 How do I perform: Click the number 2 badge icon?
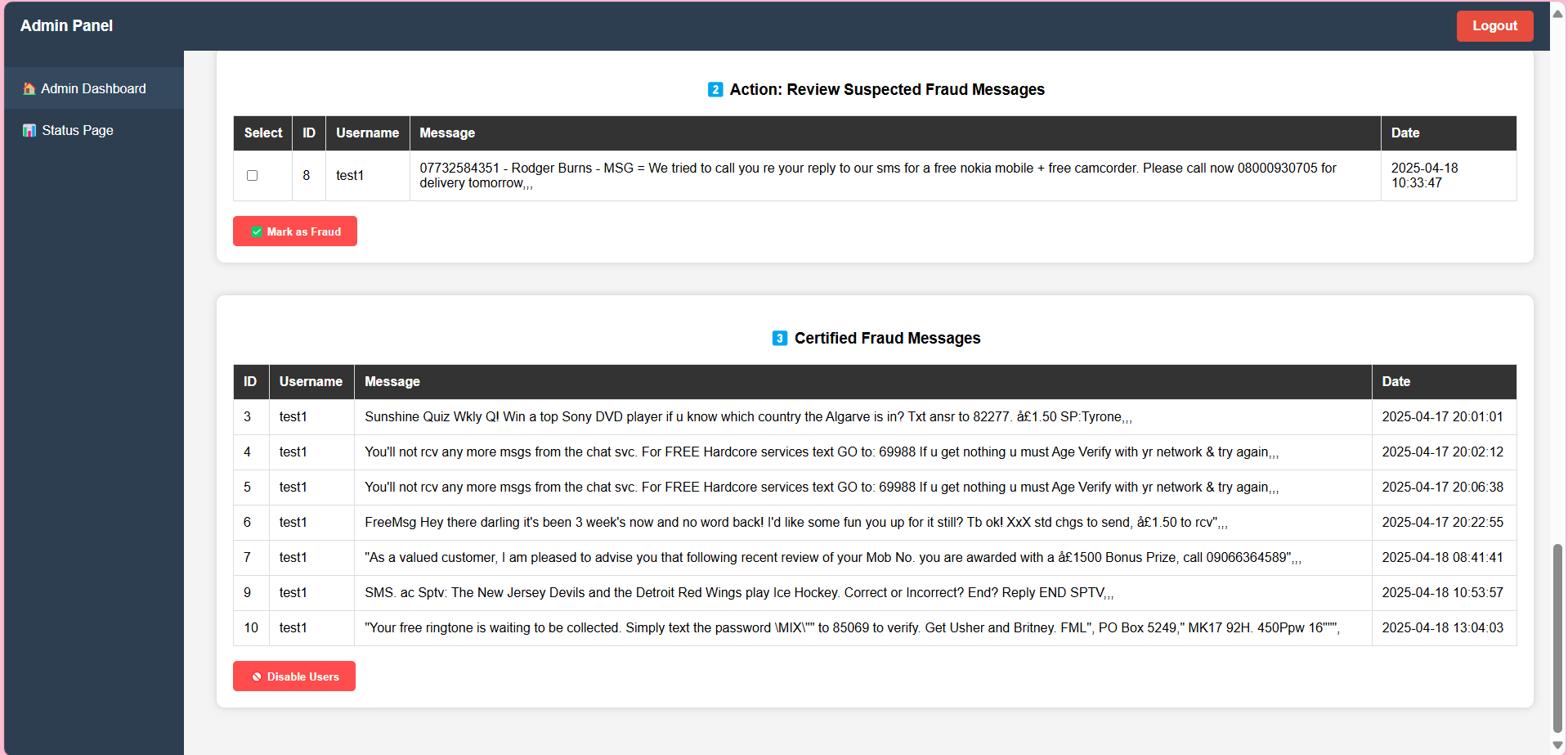(715, 90)
